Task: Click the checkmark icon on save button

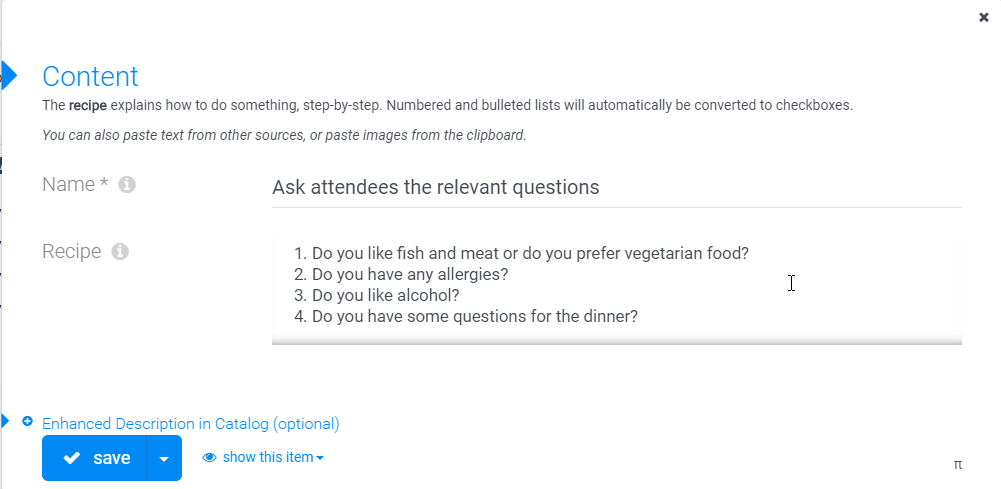Action: [x=72, y=458]
